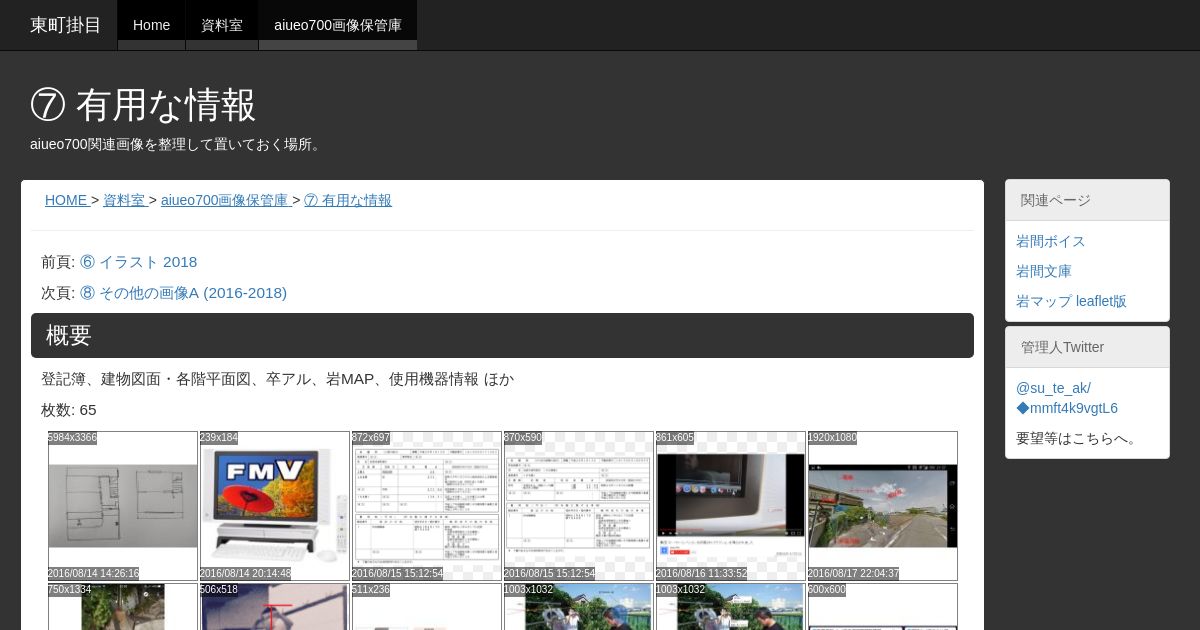
Task: Open the 600x600 thumbnail
Action: 883,607
